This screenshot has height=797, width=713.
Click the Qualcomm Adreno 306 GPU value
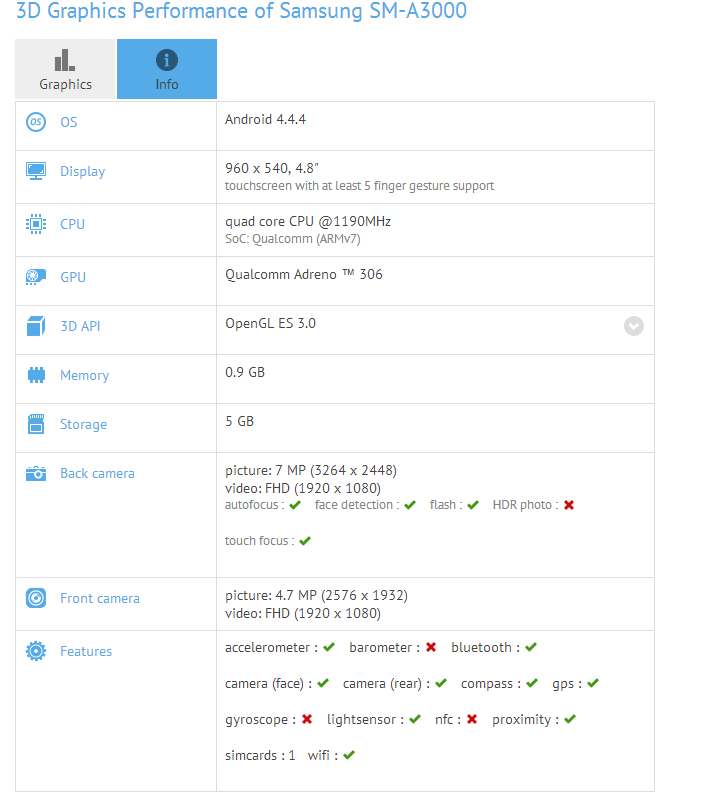304,274
